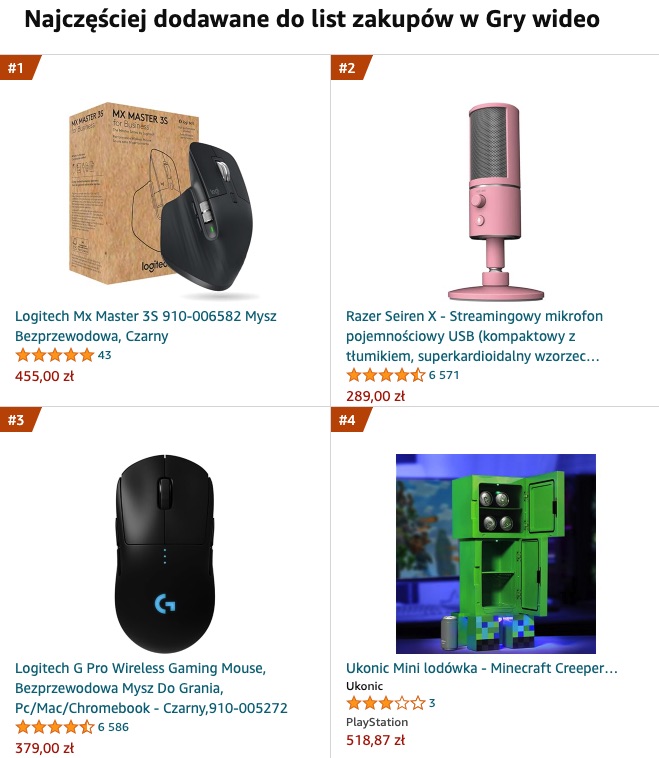Image resolution: width=659 pixels, height=758 pixels.
Task: Open star rating of Logitech Mx Master 3S
Action: pyautogui.click(x=55, y=355)
